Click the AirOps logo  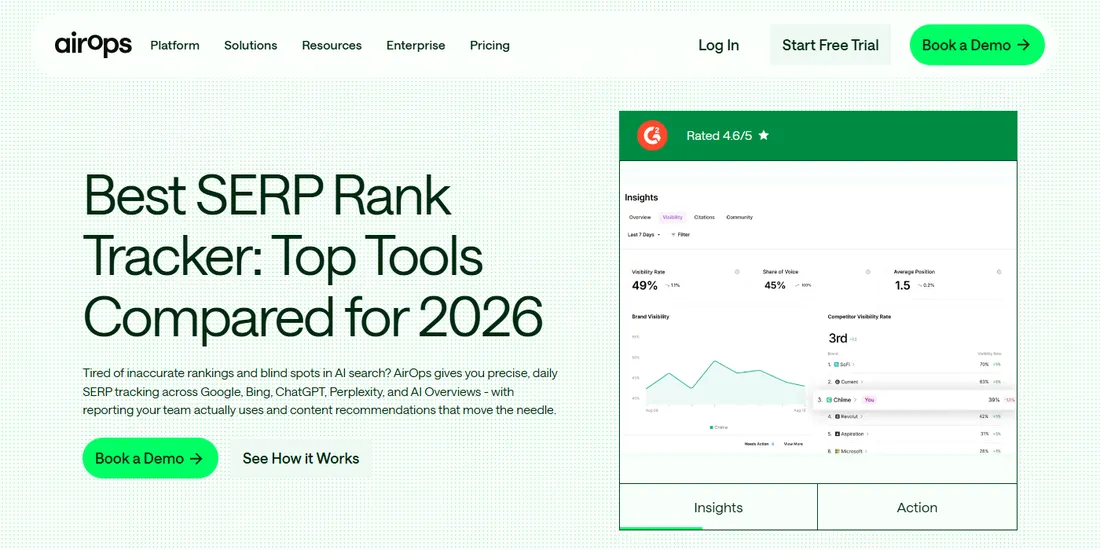tap(93, 45)
